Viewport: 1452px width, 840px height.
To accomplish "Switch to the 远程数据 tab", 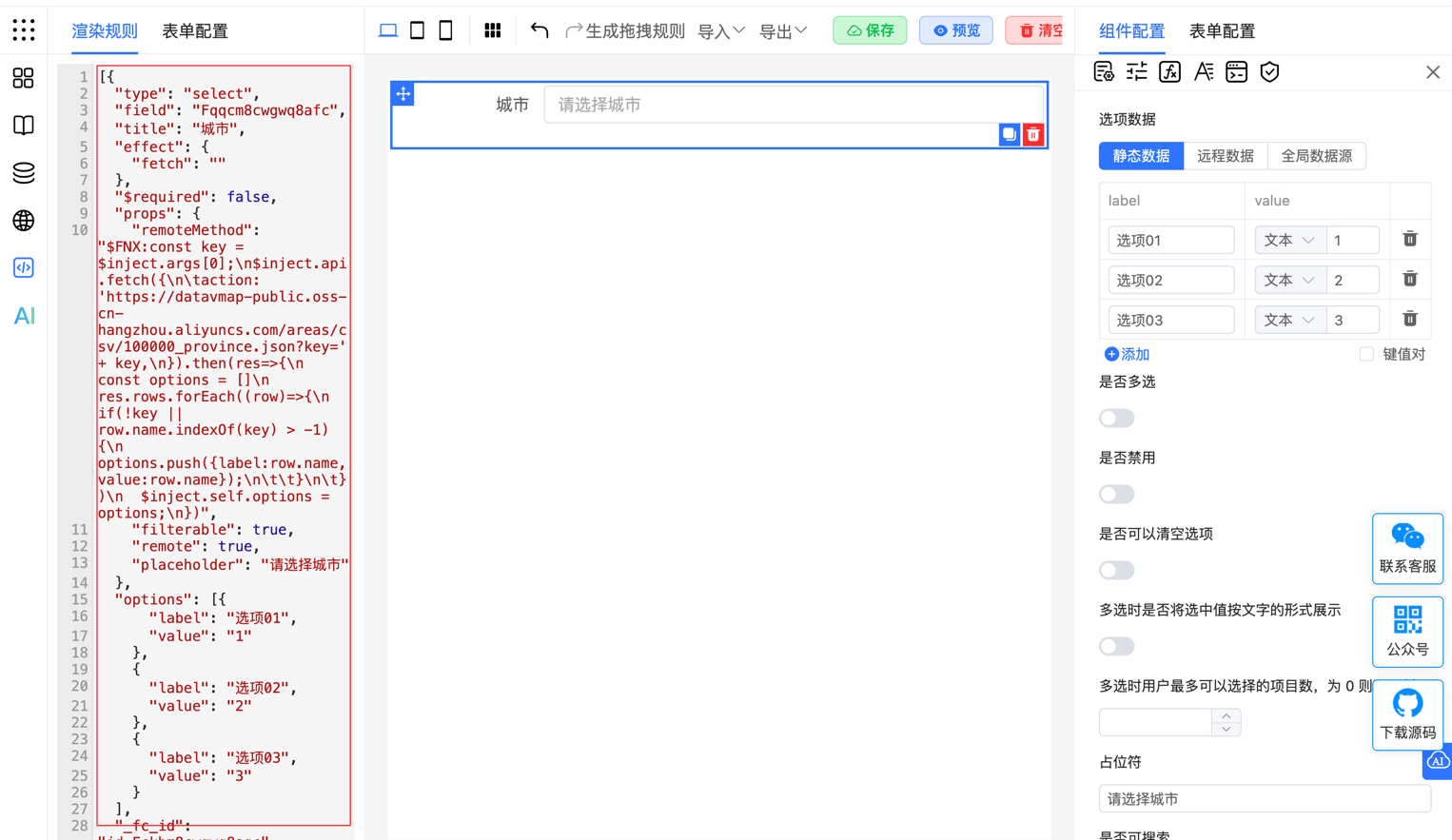I will tap(1225, 156).
